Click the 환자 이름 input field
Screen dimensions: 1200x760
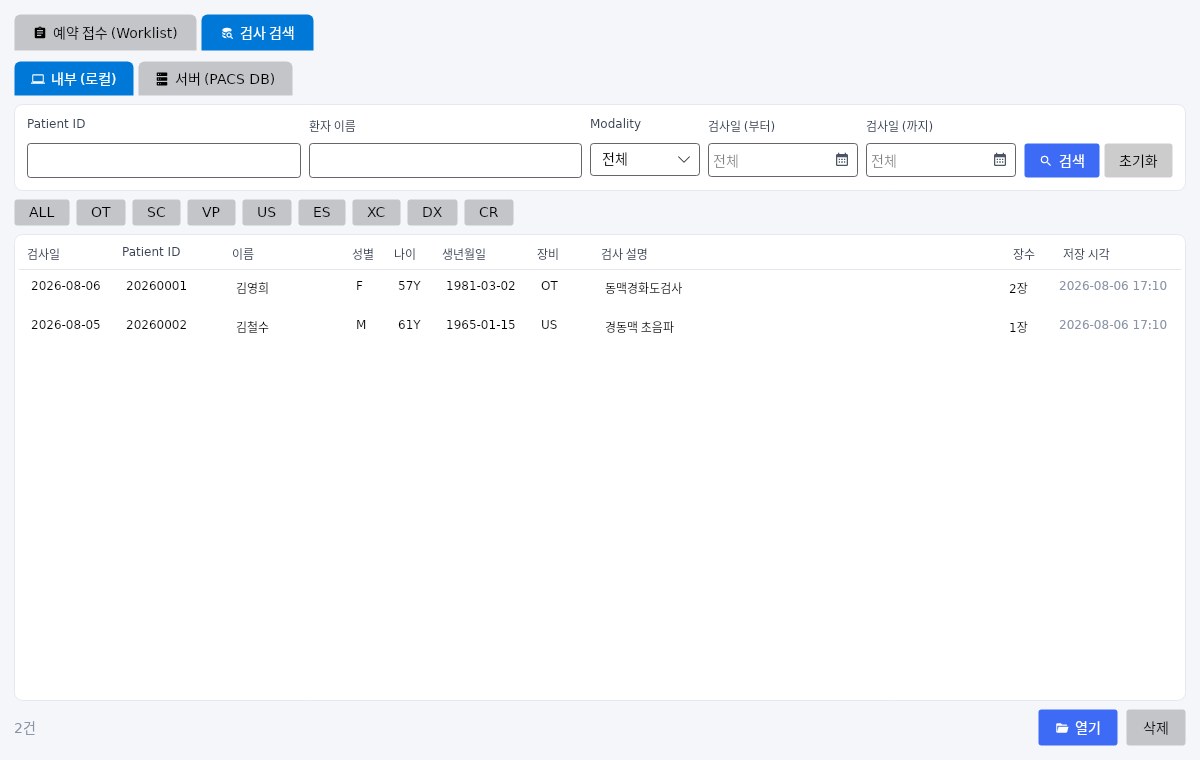pyautogui.click(x=445, y=161)
